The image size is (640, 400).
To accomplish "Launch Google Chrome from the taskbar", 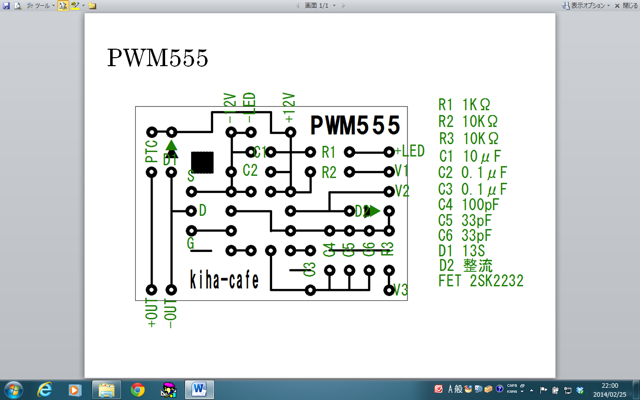I will pyautogui.click(x=137, y=388).
